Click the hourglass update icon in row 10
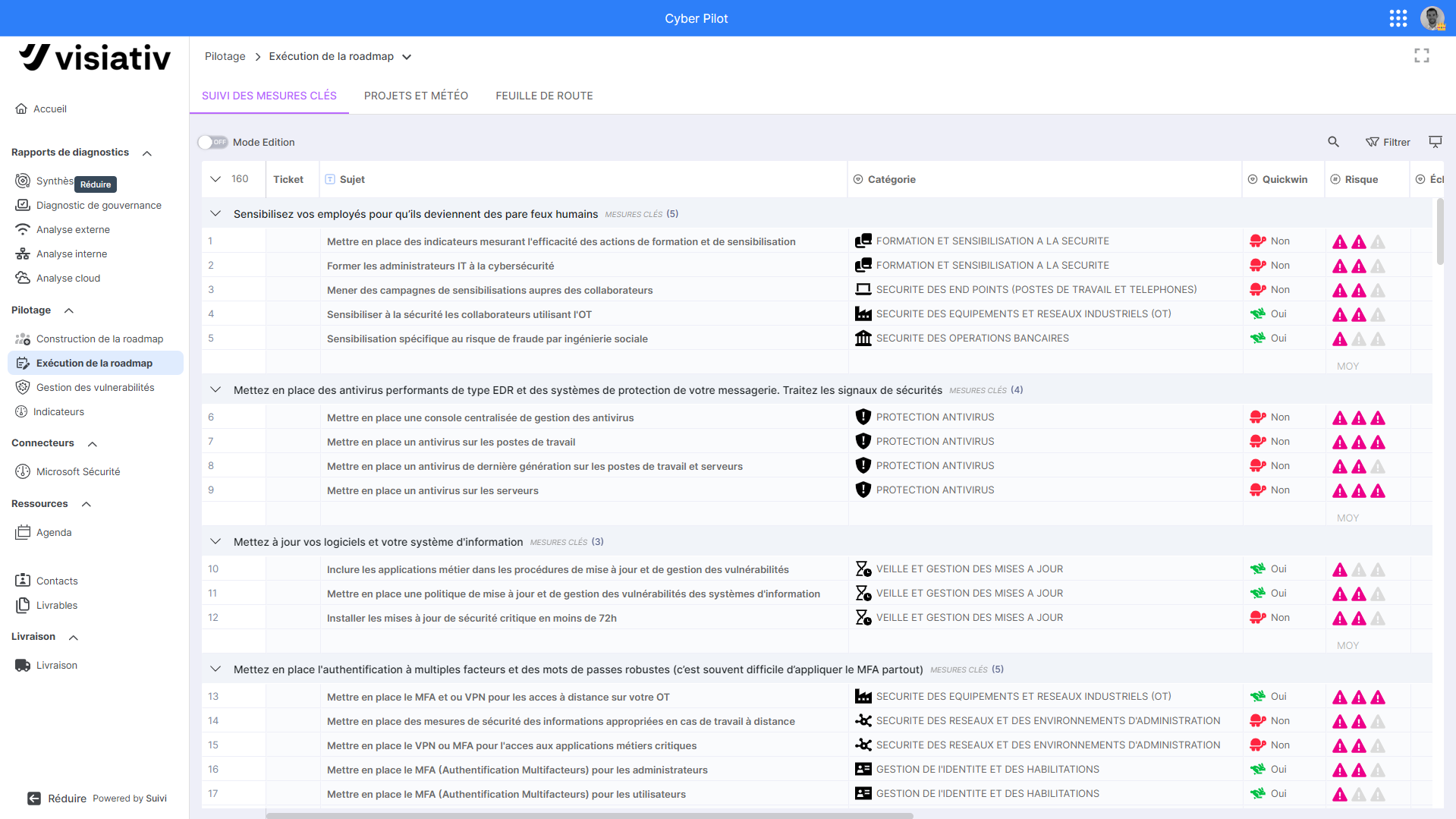Image resolution: width=1456 pixels, height=819 pixels. tap(863, 569)
